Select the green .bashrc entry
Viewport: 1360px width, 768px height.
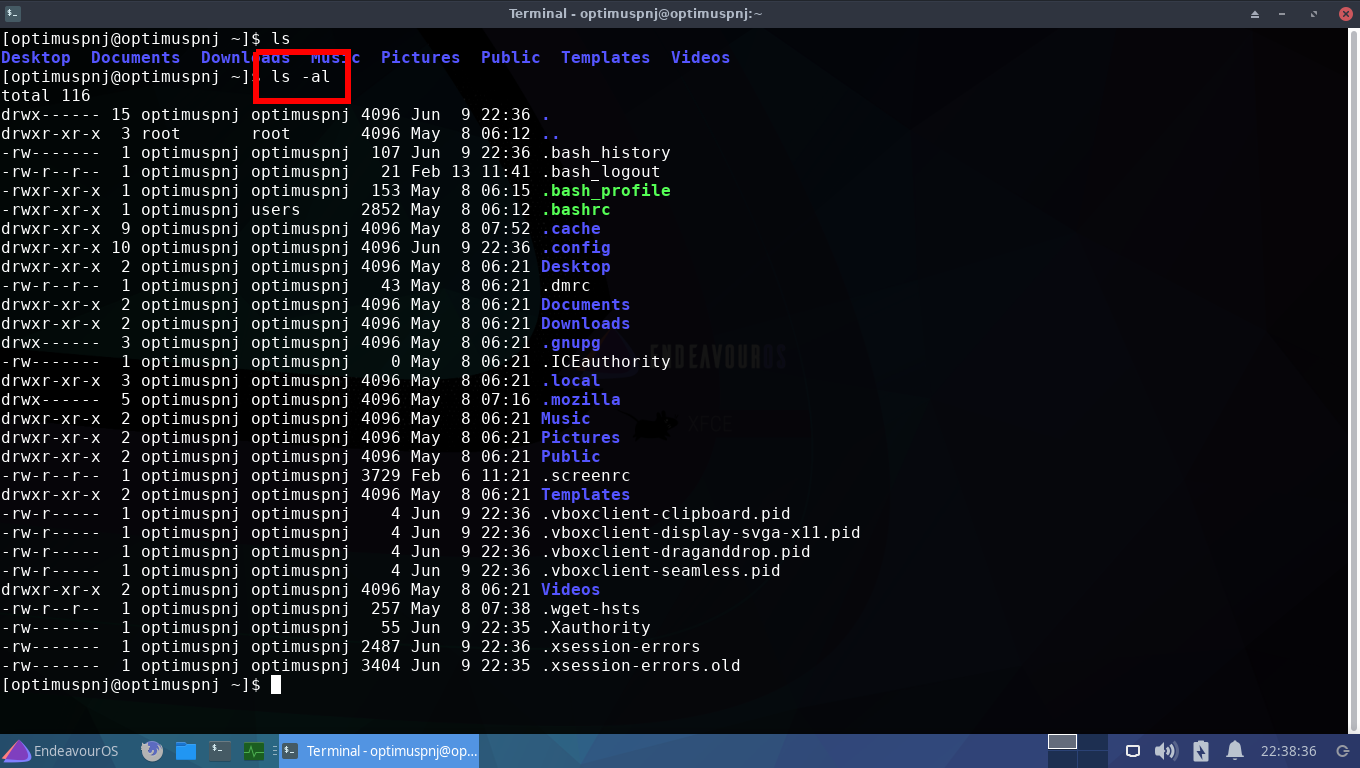(576, 210)
